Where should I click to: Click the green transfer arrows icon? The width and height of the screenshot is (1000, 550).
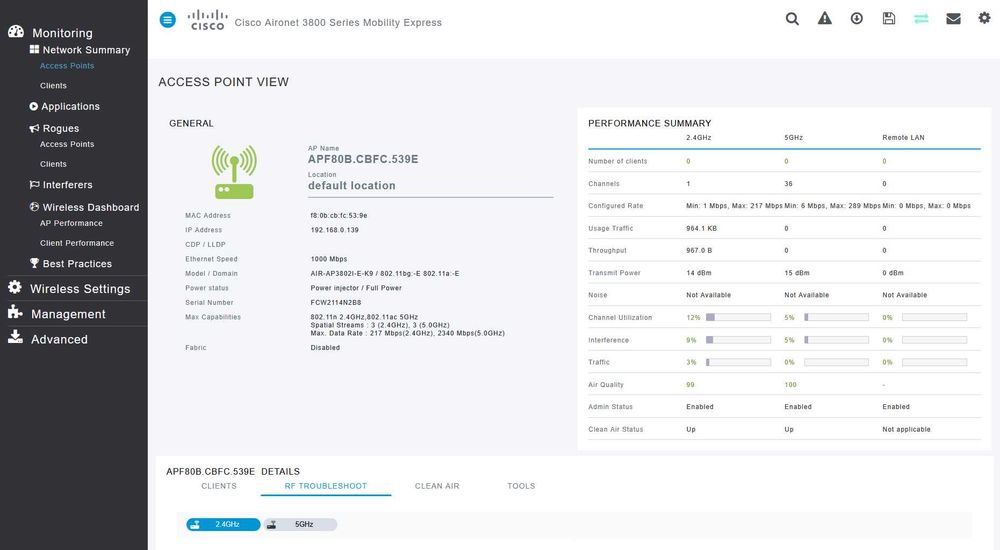tap(921, 19)
